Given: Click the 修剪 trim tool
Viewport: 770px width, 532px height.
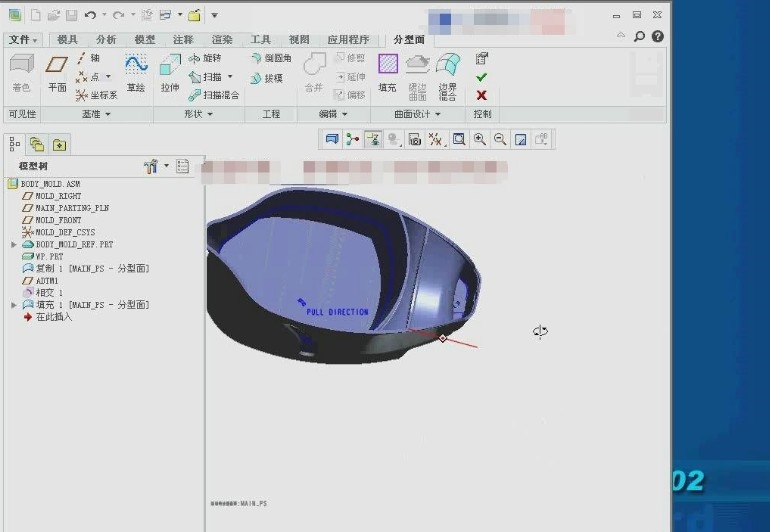Looking at the screenshot, I should pyautogui.click(x=350, y=58).
